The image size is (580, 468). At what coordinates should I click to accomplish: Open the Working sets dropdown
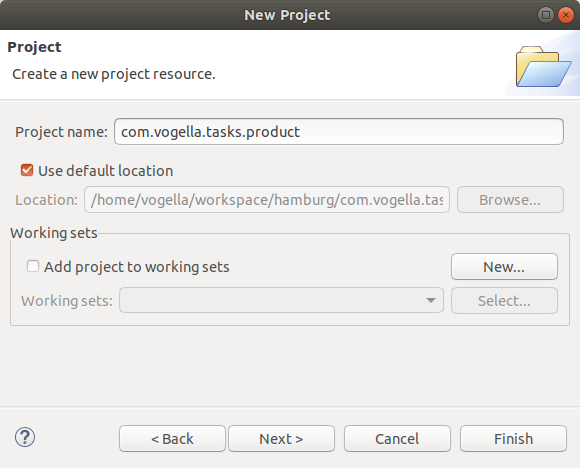[281, 300]
